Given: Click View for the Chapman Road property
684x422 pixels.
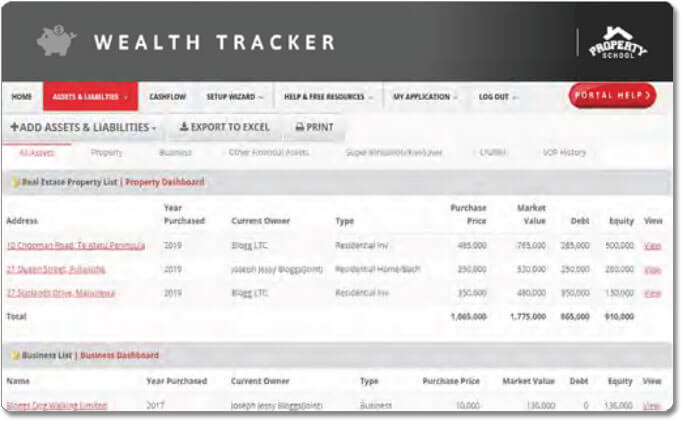Looking at the screenshot, I should point(652,246).
